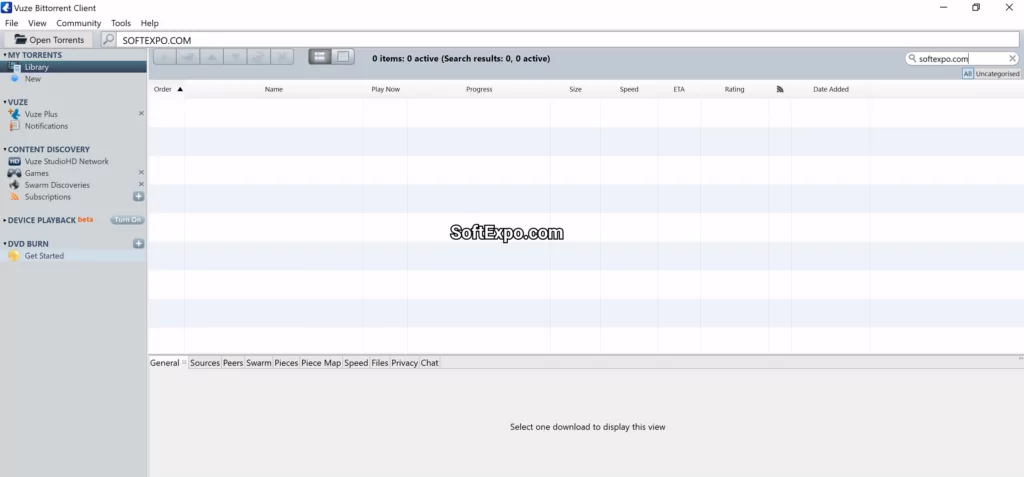Open the Help menu
The image size is (1024, 477).
[x=150, y=23]
